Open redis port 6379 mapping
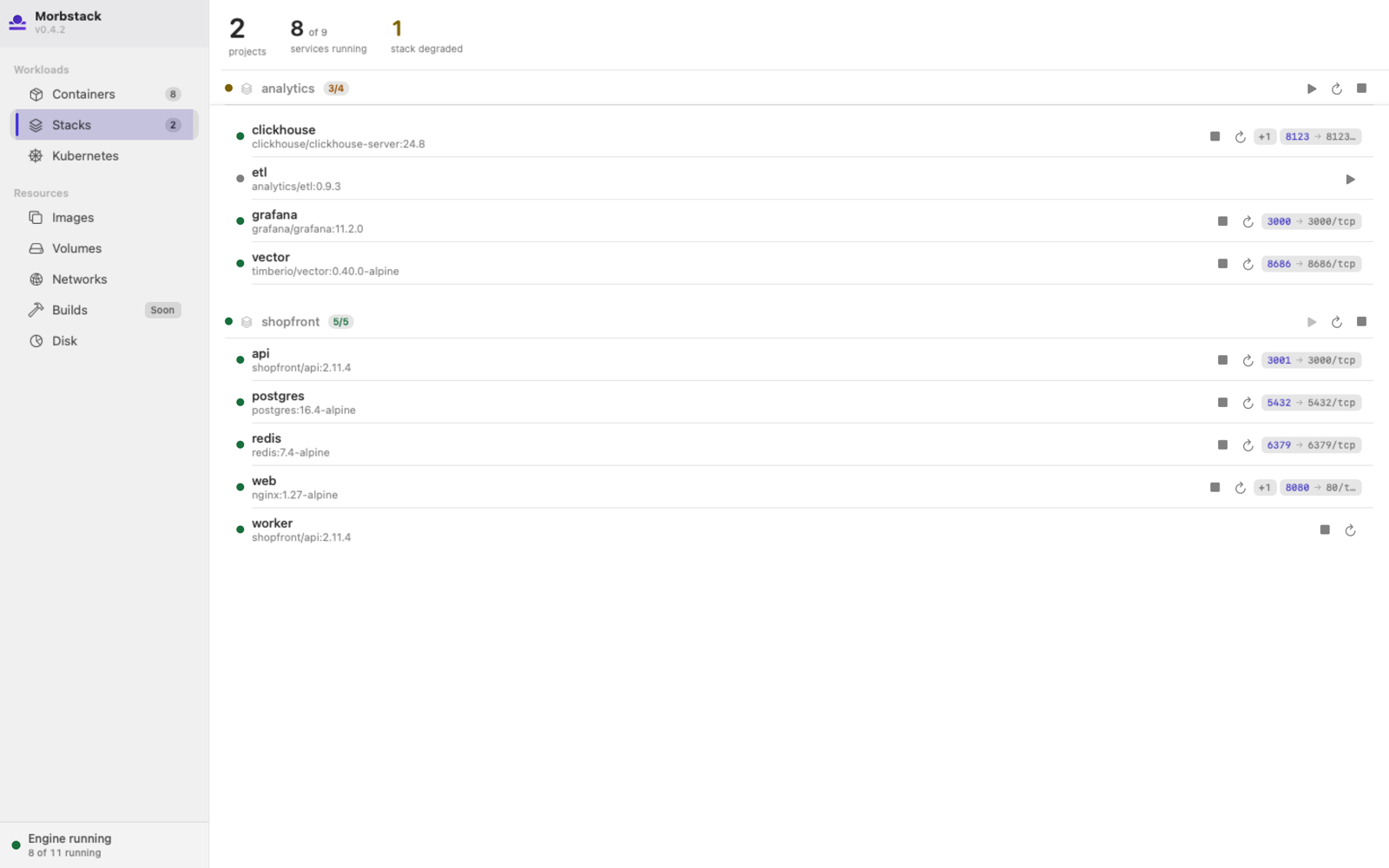This screenshot has height=868, width=1389. click(1311, 446)
